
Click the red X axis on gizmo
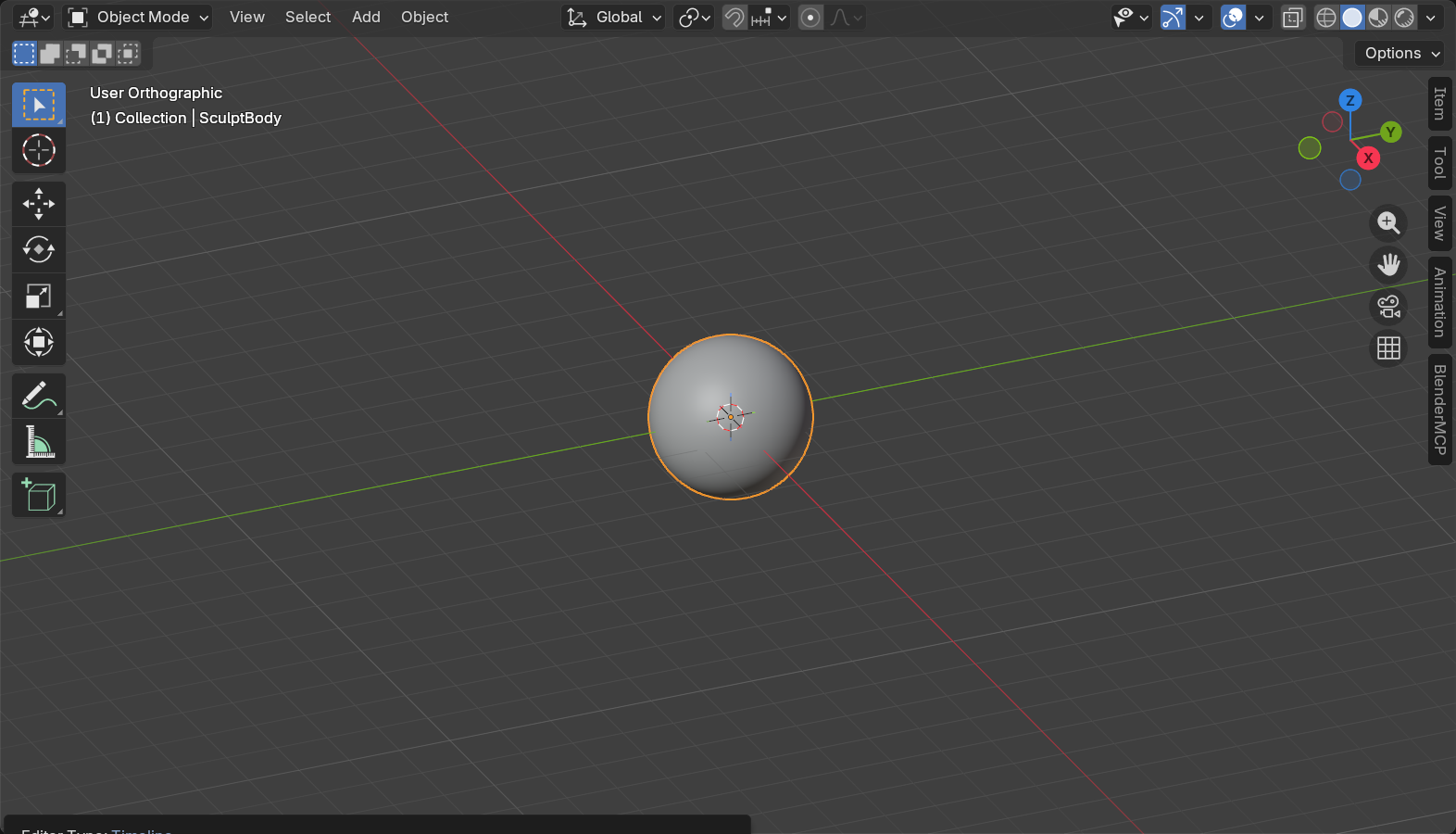(x=1368, y=158)
